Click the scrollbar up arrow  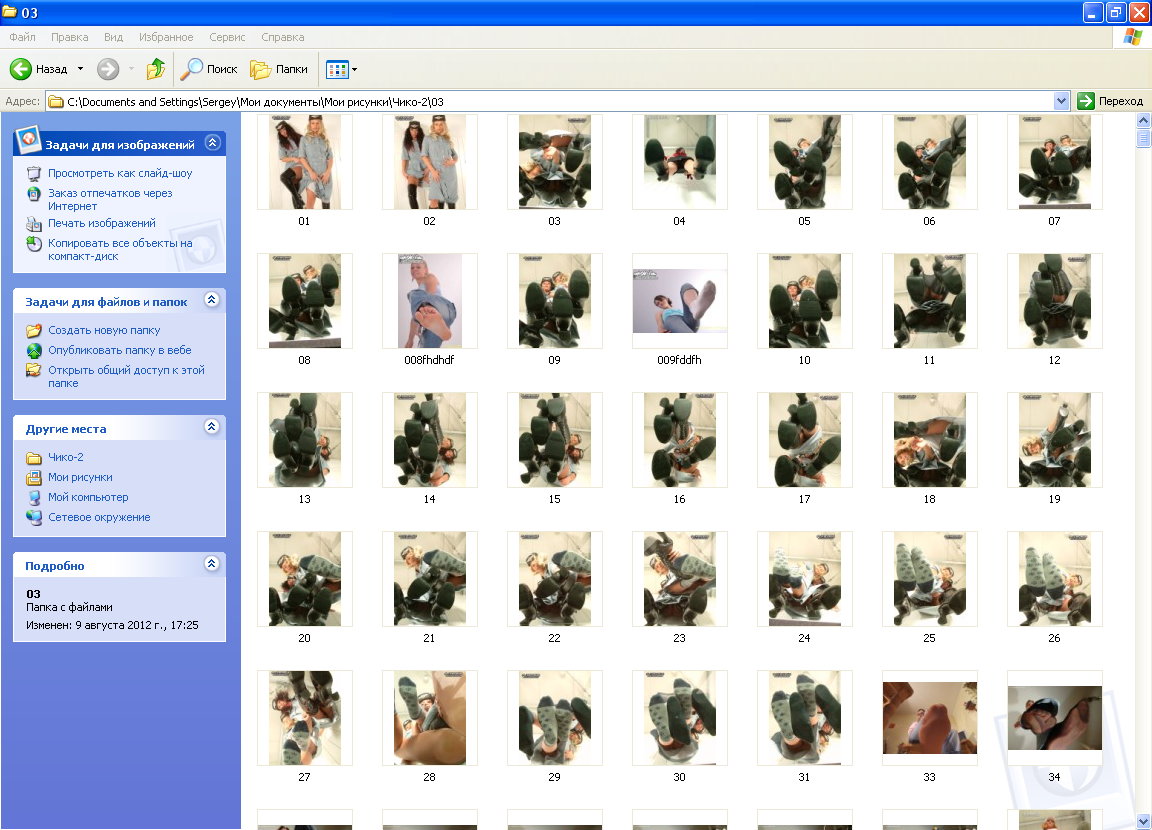tap(1143, 120)
